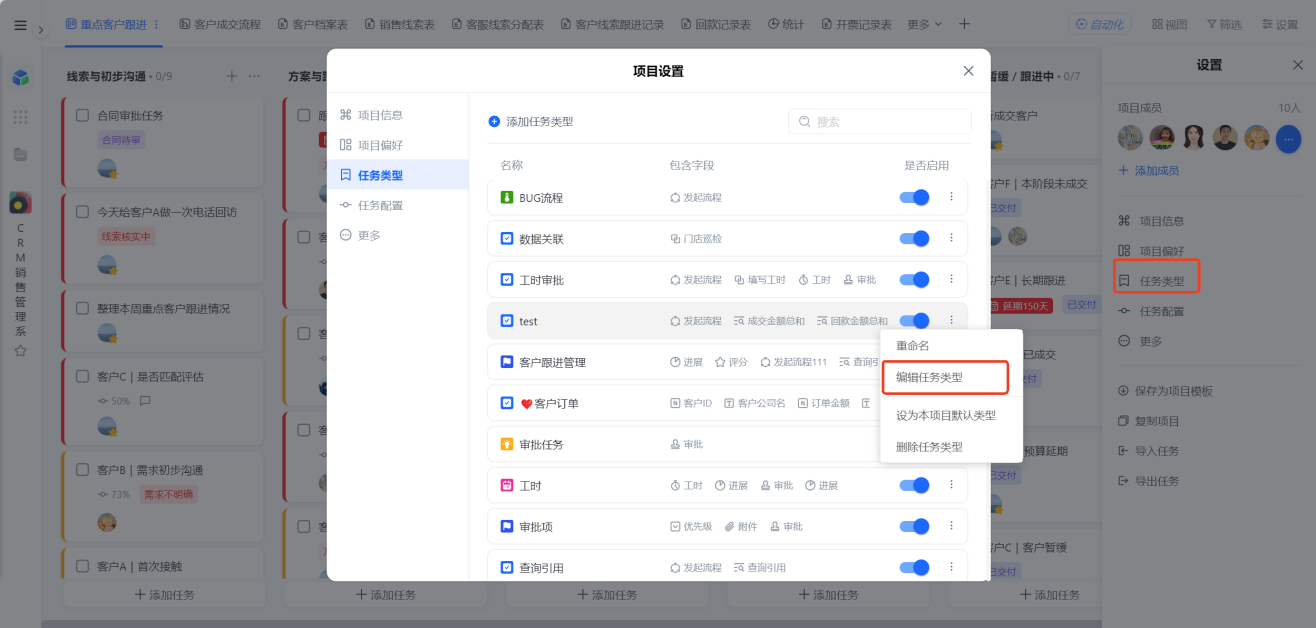Screen dimensions: 1316x628
Task: Toggle 审批项 enabled switch
Action: tap(914, 526)
